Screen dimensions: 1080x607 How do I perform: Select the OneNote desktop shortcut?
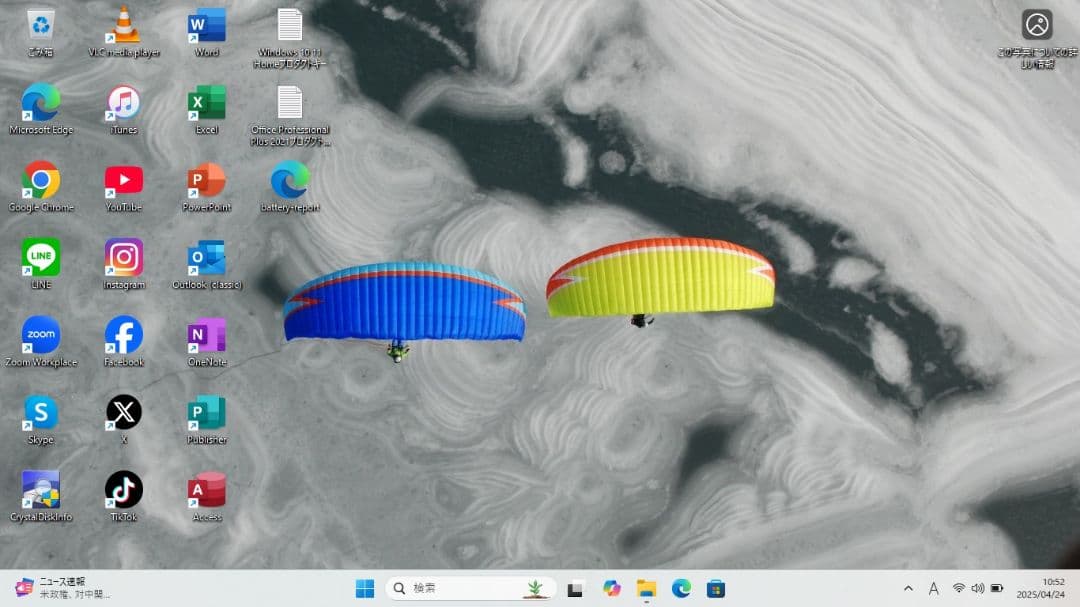207,335
